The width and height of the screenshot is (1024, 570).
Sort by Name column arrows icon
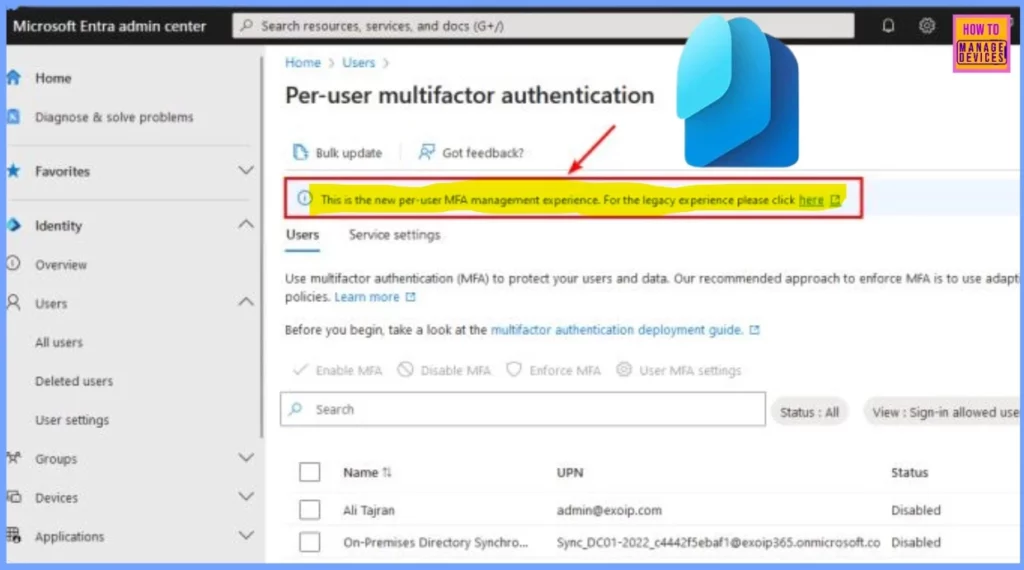coord(387,472)
